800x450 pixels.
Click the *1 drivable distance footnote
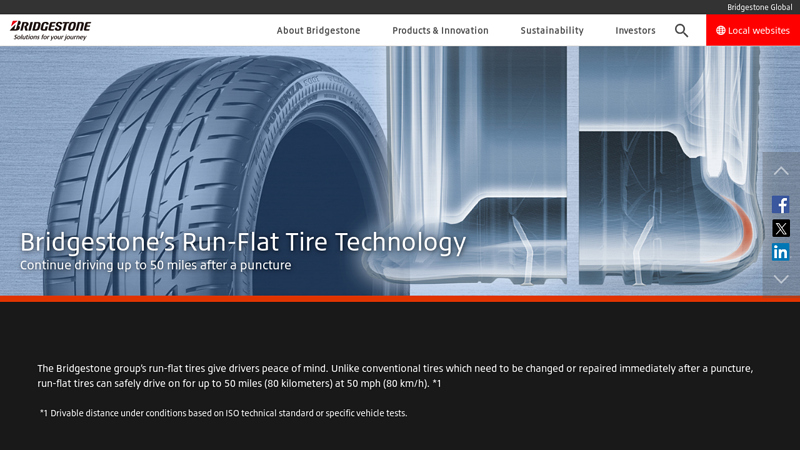[223, 413]
